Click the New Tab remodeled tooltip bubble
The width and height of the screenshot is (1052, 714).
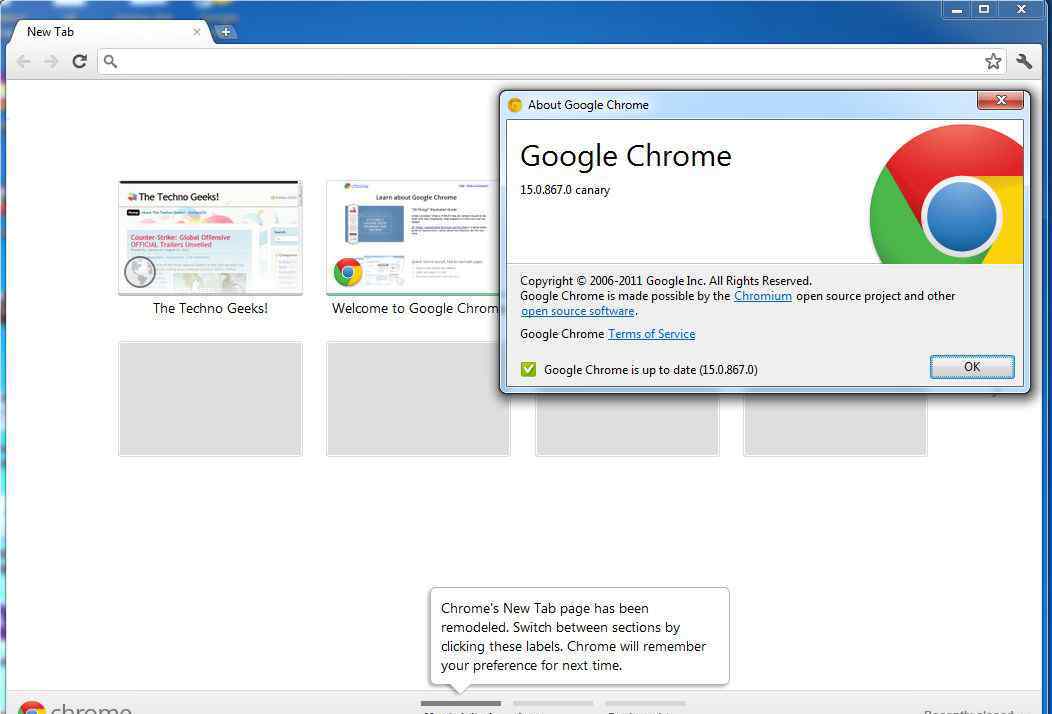click(580, 636)
